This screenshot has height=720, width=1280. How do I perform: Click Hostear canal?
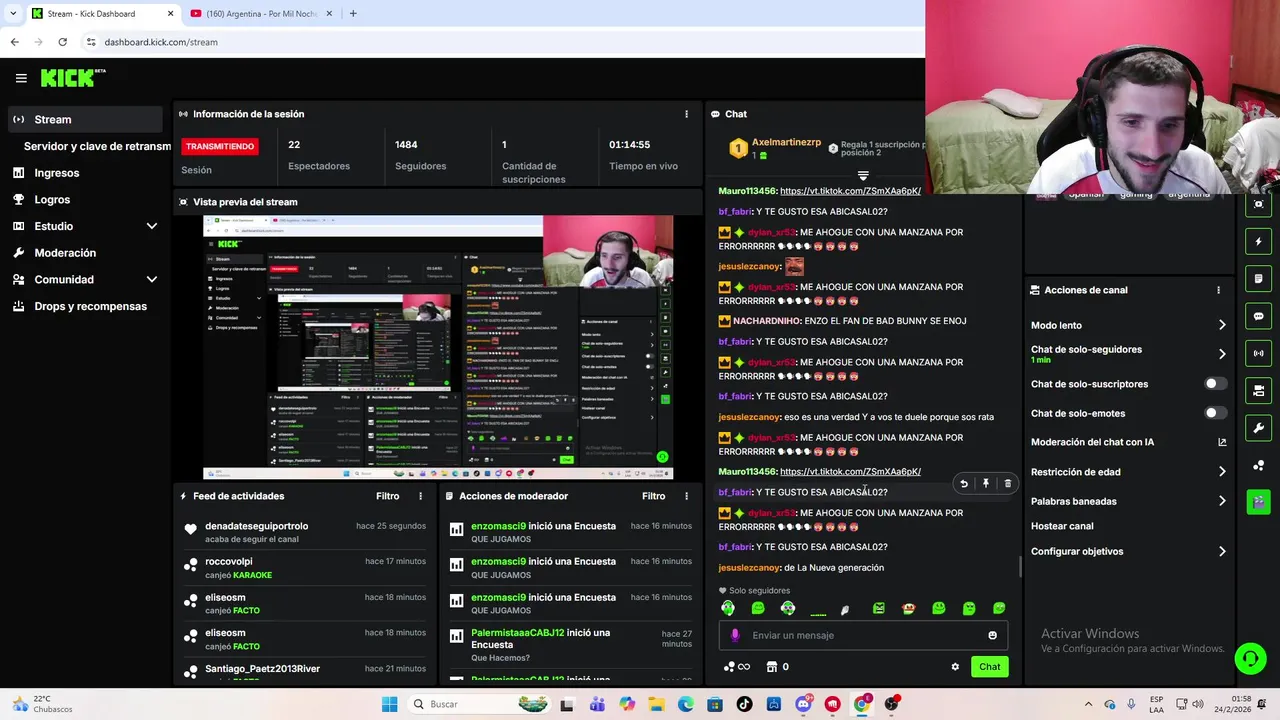coord(1062,526)
